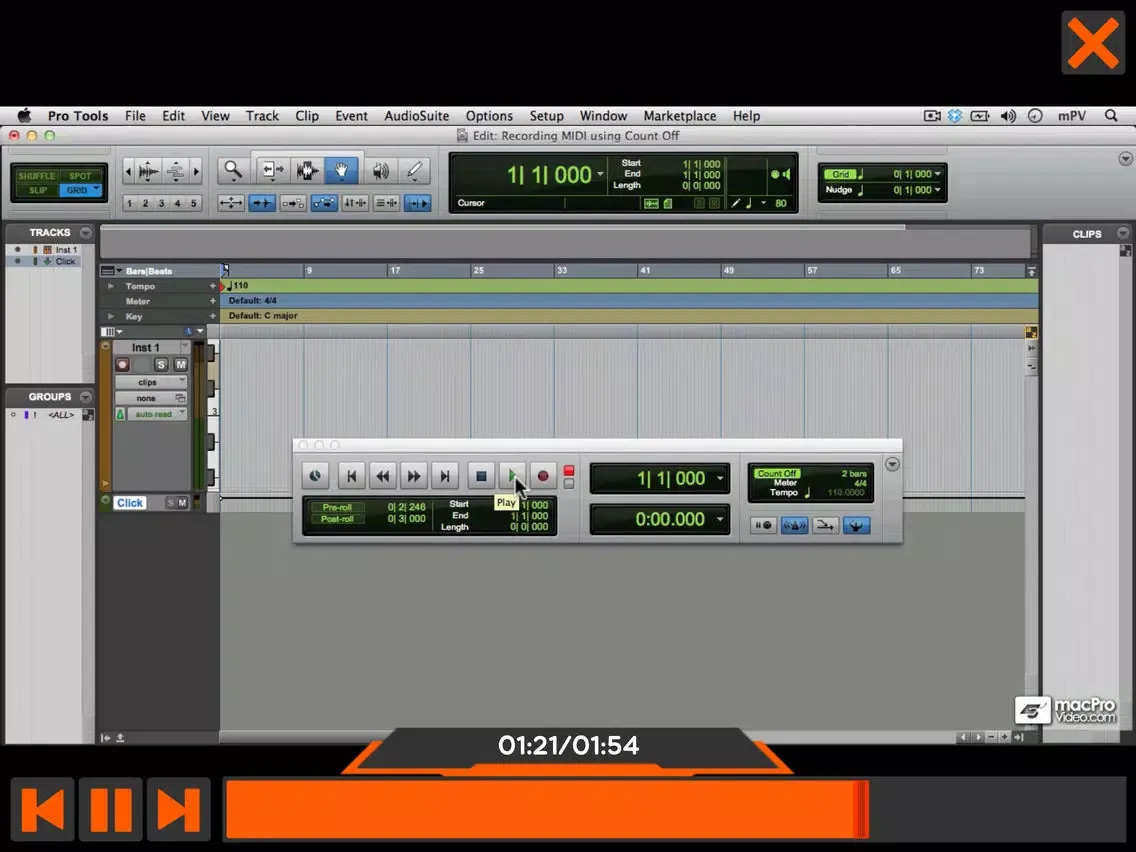Click horizontal zoom in right arrow
The image size is (1136, 852).
(x=196, y=172)
